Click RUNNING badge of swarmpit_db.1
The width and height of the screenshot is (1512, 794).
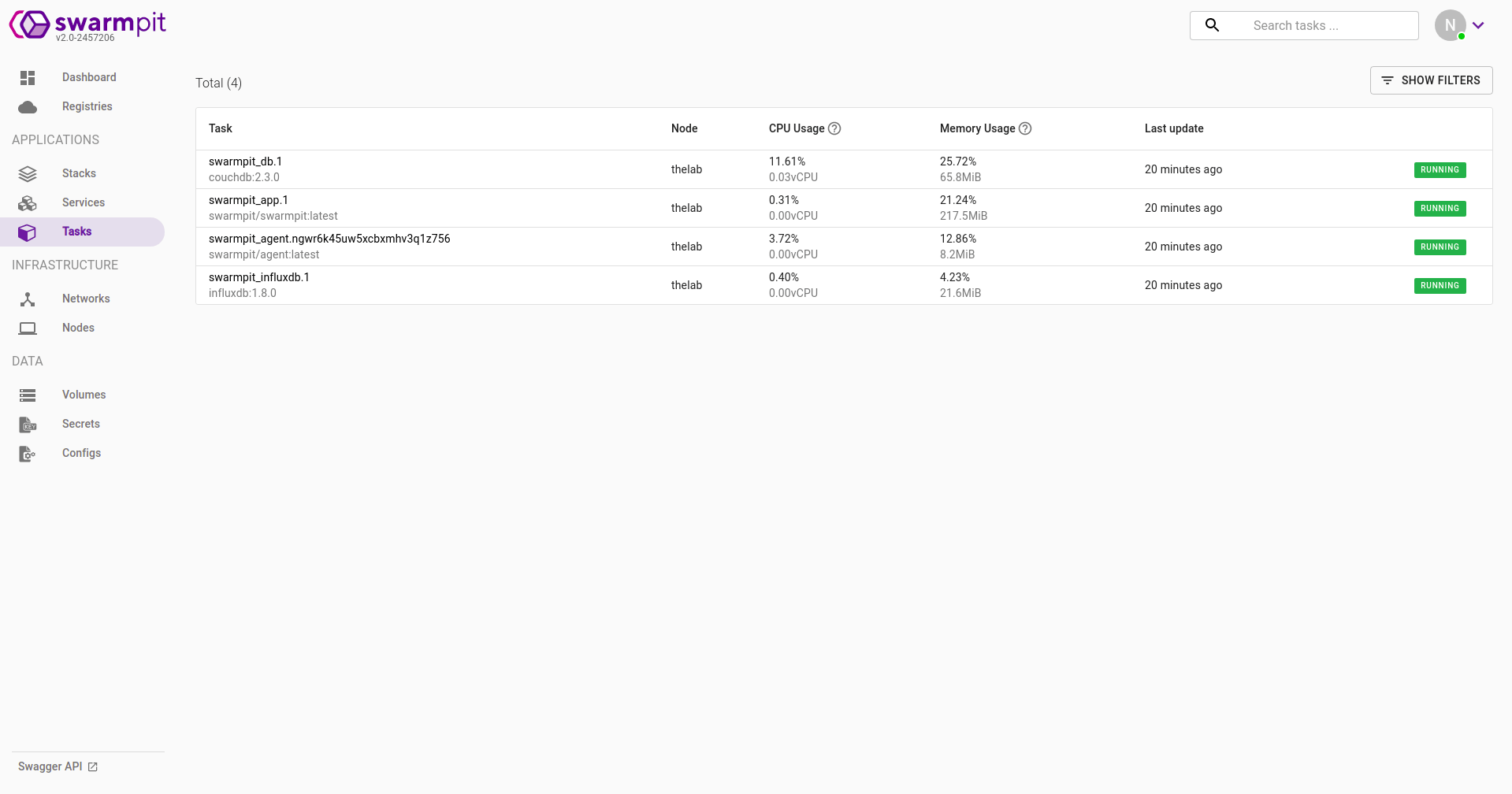click(x=1440, y=169)
